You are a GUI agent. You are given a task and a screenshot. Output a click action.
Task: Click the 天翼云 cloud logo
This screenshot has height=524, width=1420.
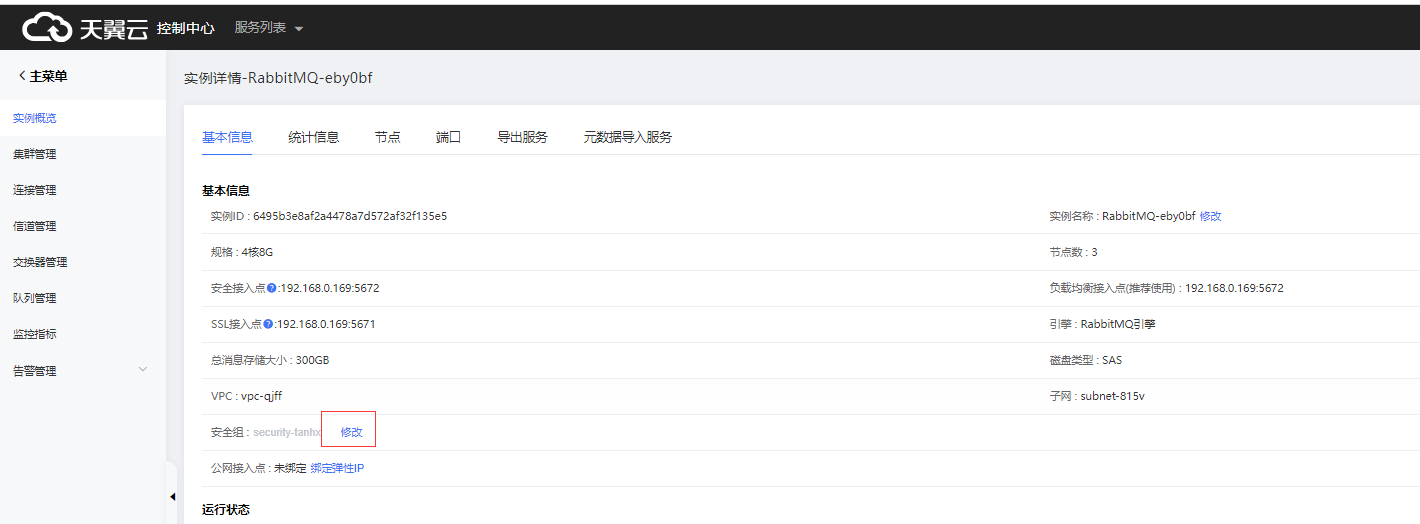(85, 28)
